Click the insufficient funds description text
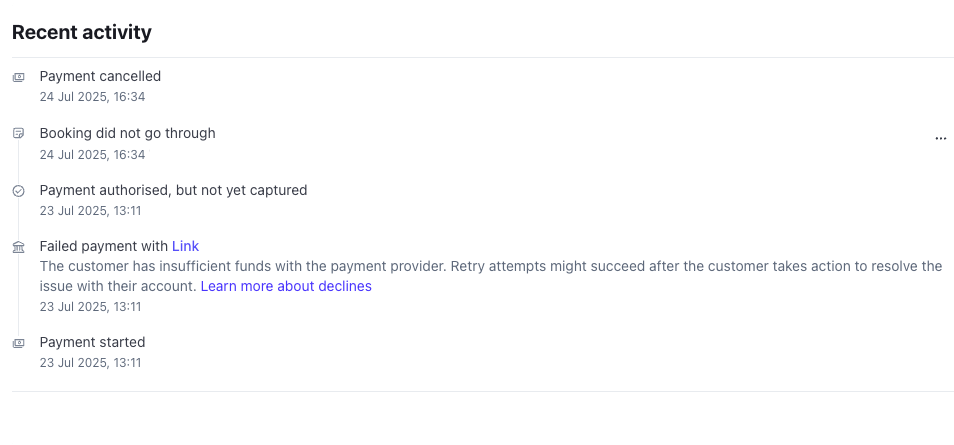The height and width of the screenshot is (445, 954). (490, 276)
